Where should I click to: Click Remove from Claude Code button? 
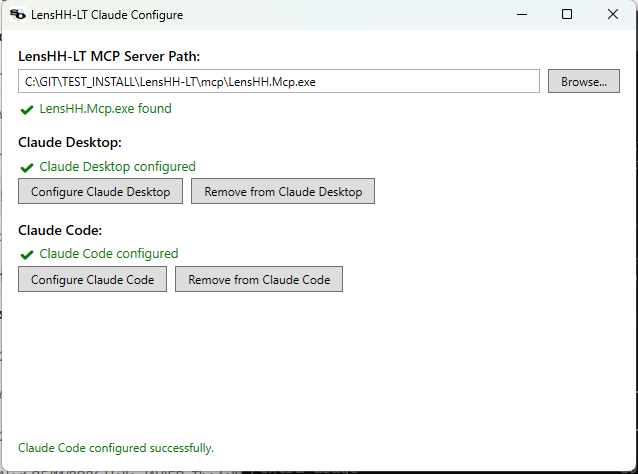click(259, 280)
